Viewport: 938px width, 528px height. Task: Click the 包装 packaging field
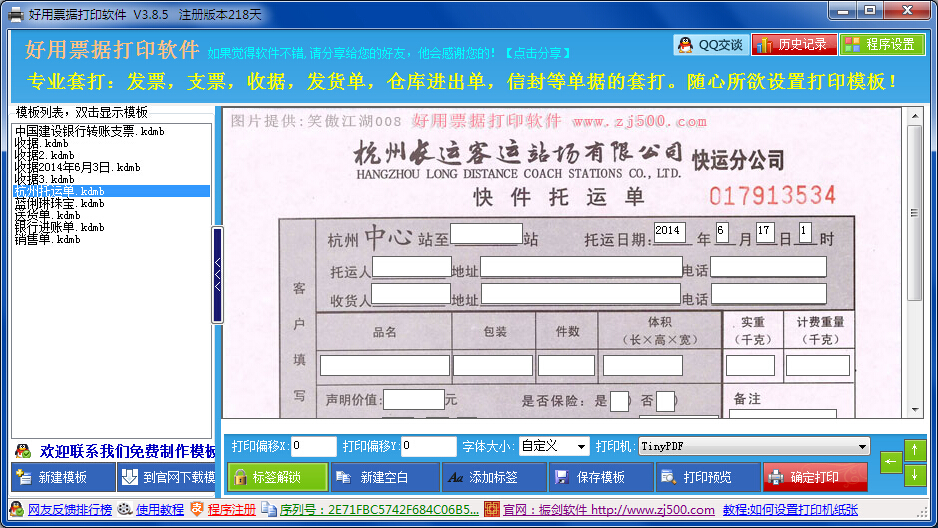tap(493, 365)
